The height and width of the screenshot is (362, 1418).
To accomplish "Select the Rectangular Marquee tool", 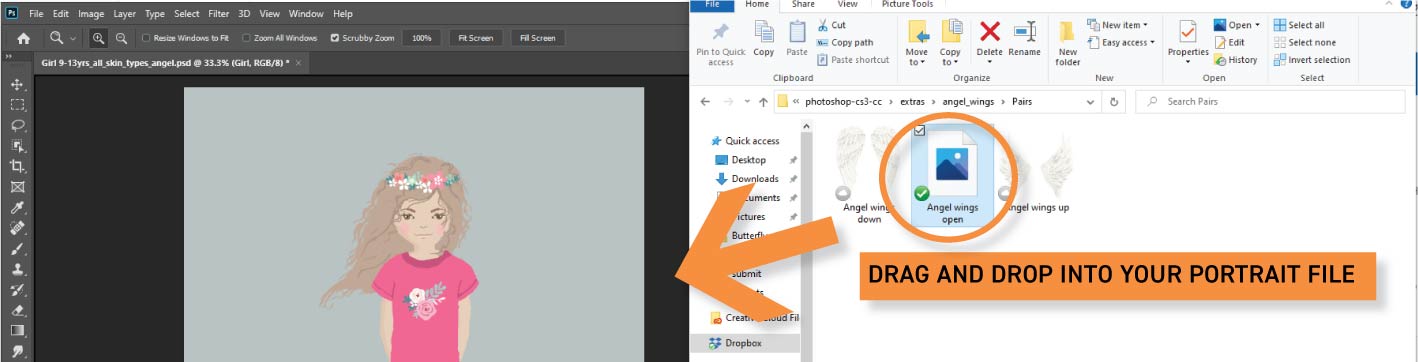I will (x=17, y=105).
